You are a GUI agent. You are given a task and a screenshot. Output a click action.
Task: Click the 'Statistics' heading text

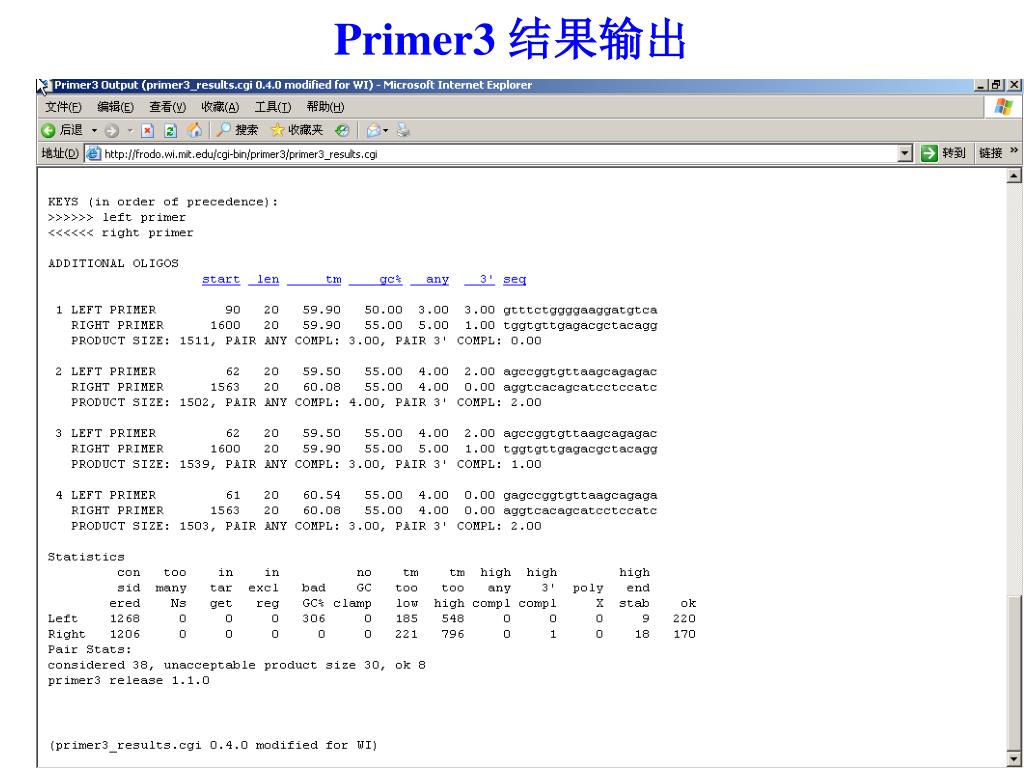click(x=86, y=557)
